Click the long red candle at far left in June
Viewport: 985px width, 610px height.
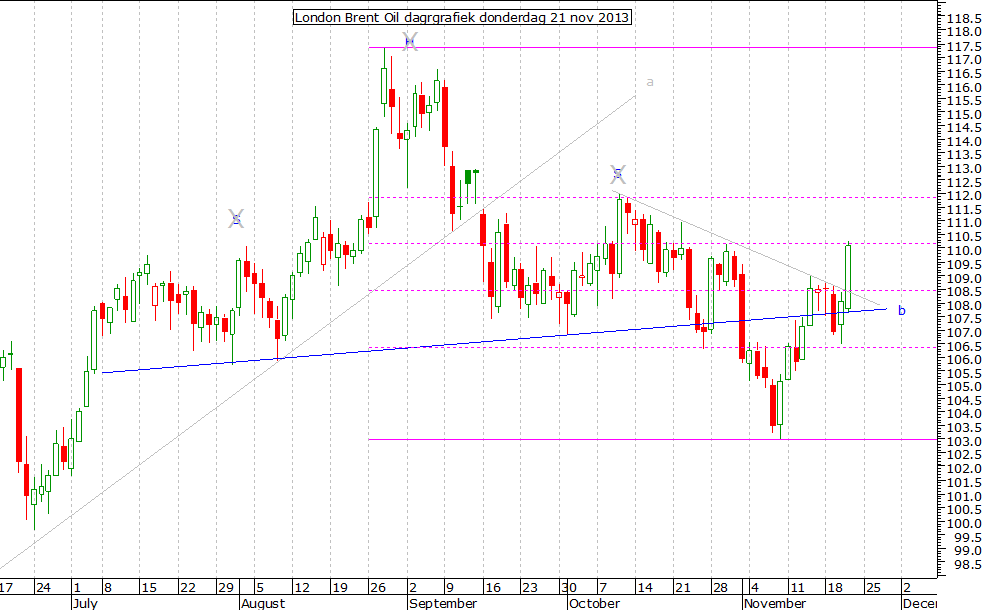tap(19, 415)
